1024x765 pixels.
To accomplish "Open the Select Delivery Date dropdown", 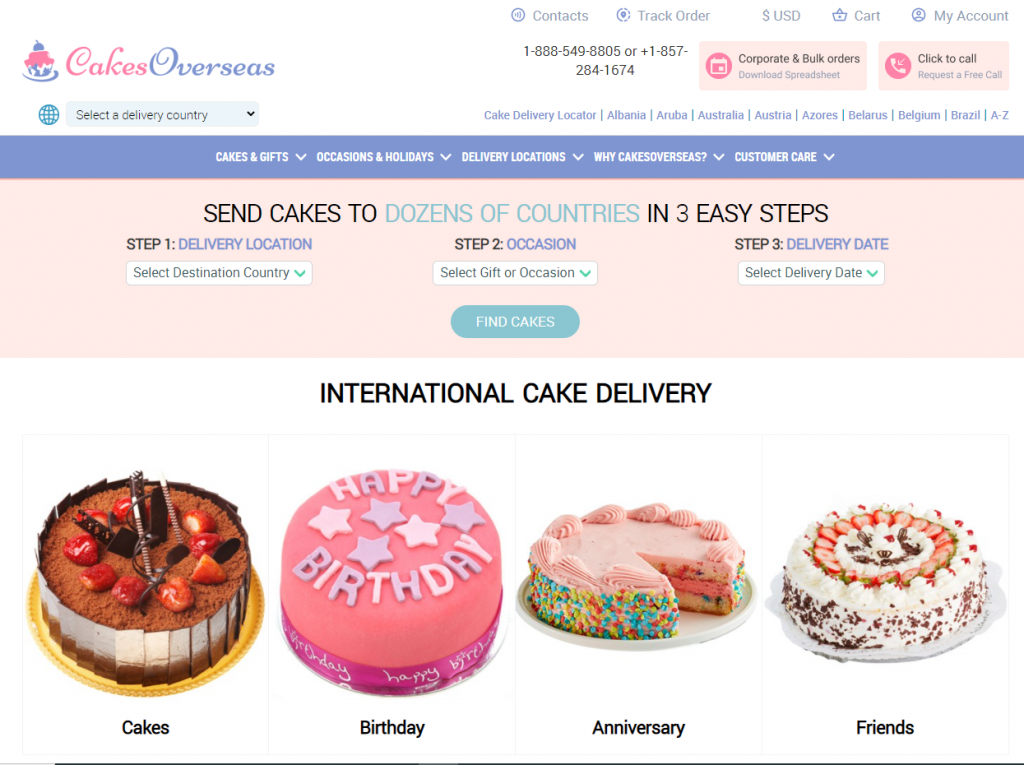I will point(811,273).
